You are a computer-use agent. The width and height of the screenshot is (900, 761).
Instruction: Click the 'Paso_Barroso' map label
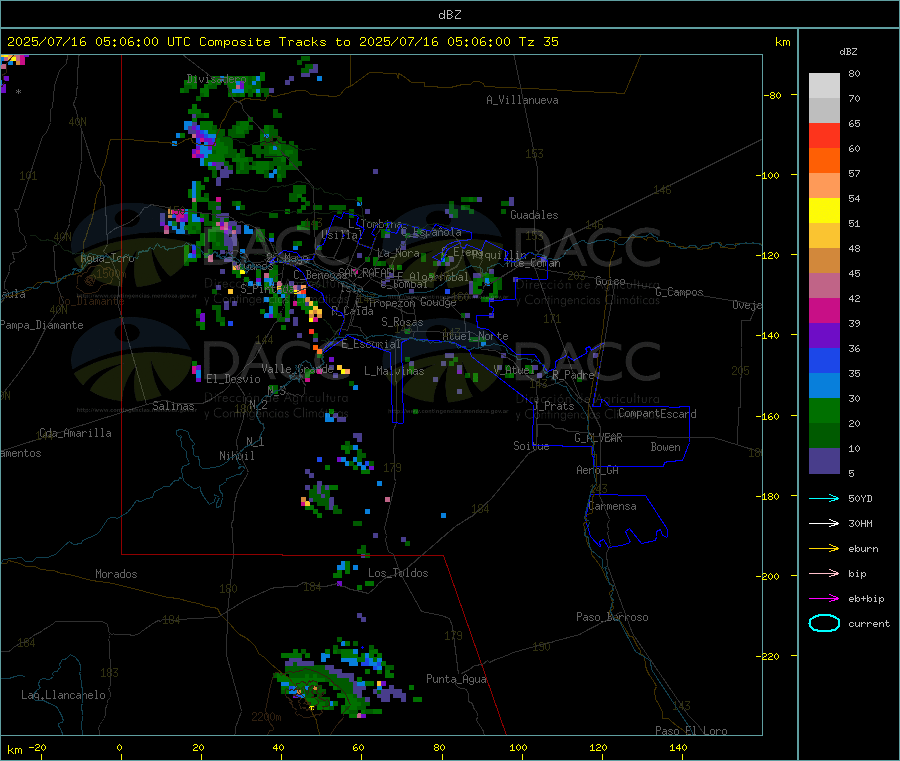click(x=612, y=617)
